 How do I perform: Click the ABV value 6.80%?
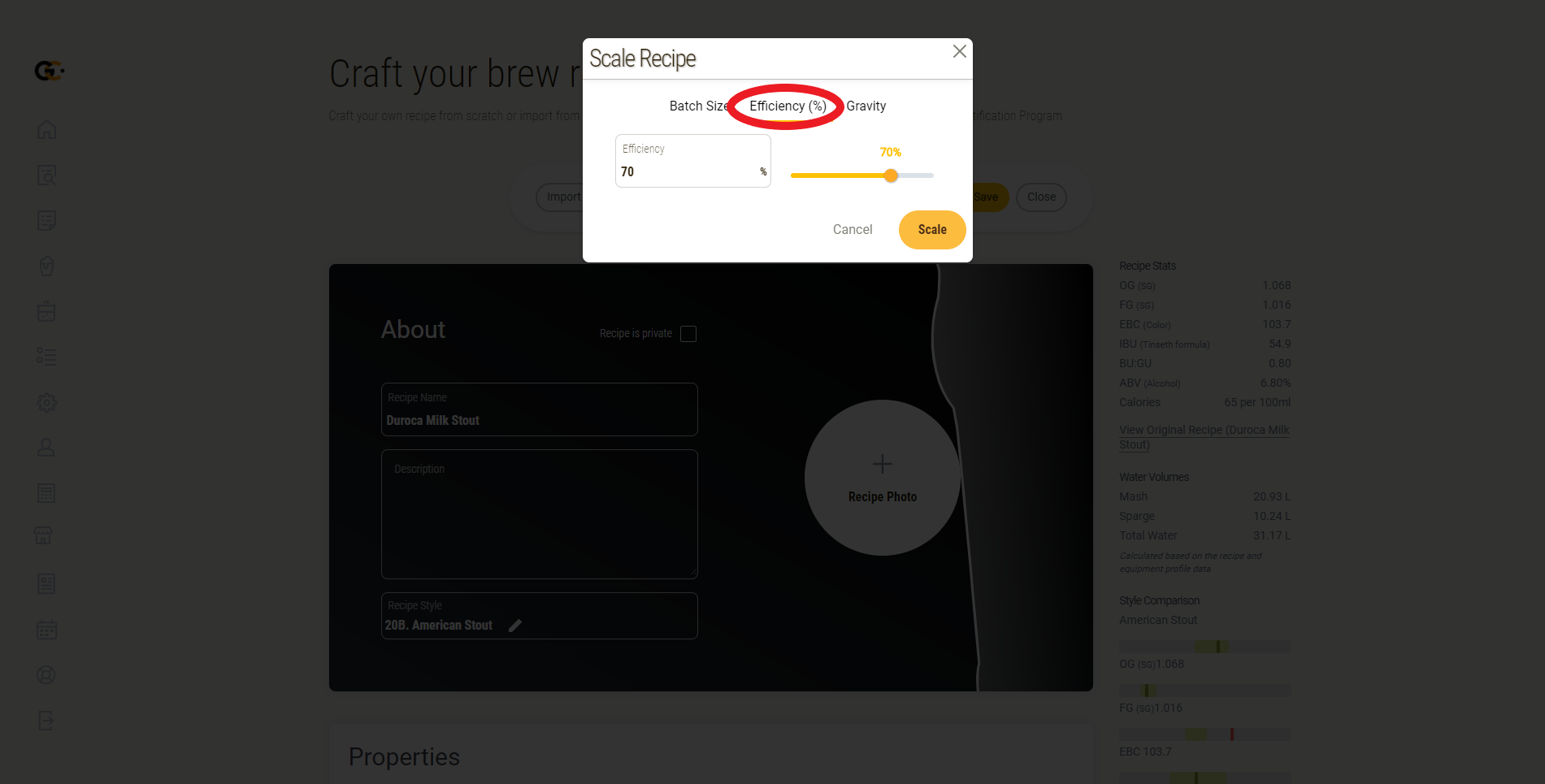(x=1276, y=383)
